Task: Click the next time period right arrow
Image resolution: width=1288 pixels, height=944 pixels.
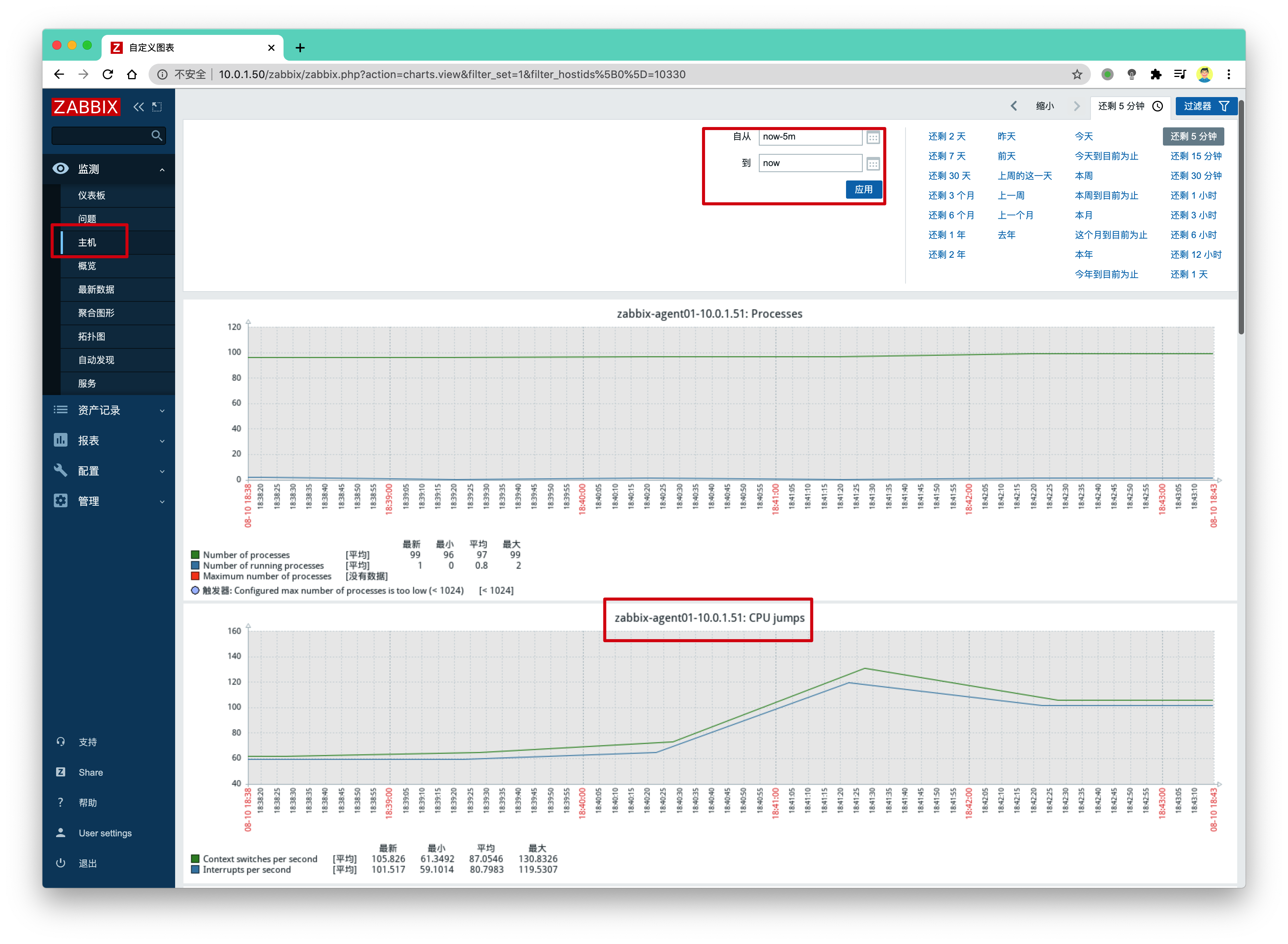Action: coord(1076,106)
